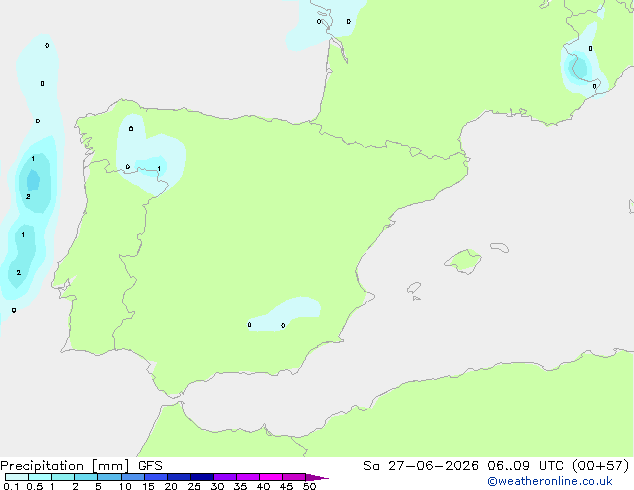Click the legend label "0.5"
The image size is (634, 490).
[x=34, y=486]
